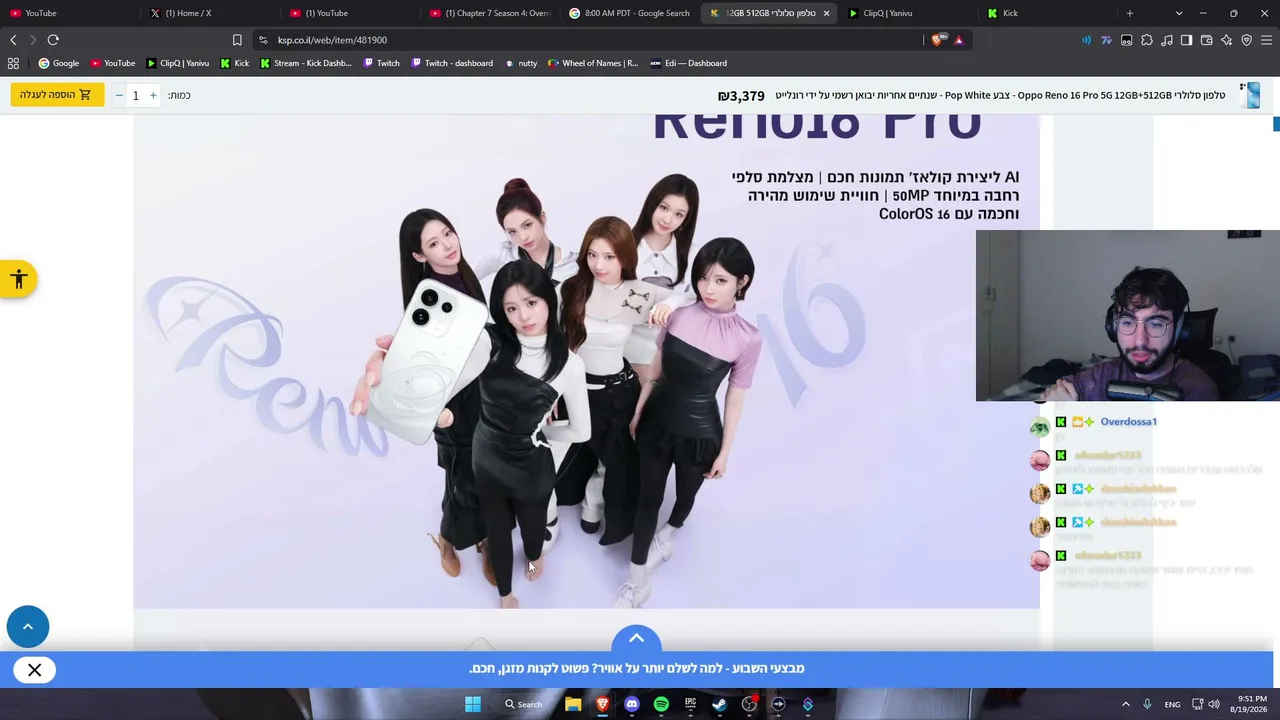
Task: Open the ENG language switcher
Action: coord(1172,704)
